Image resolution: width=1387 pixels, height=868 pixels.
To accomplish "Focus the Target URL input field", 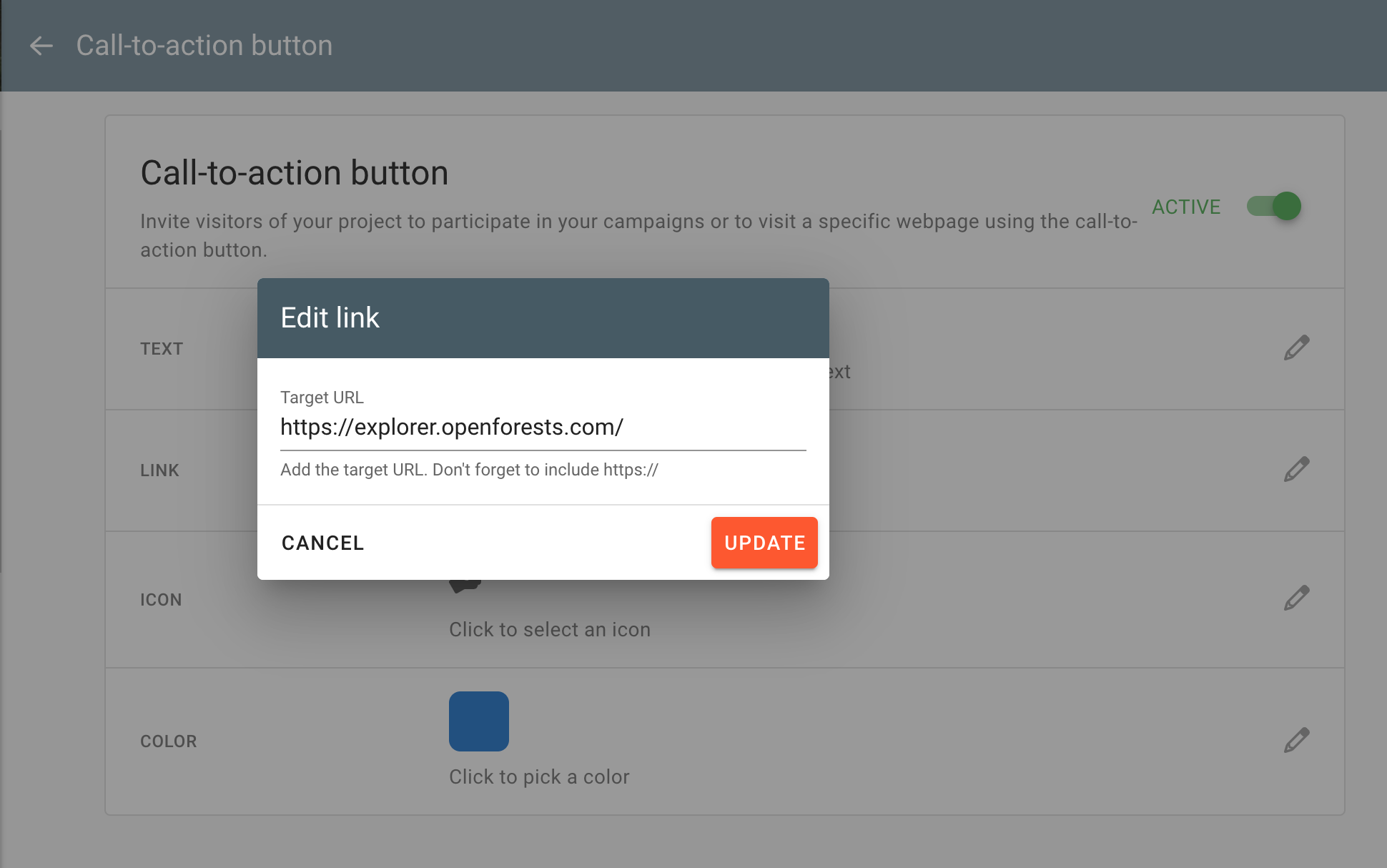I will [x=543, y=428].
